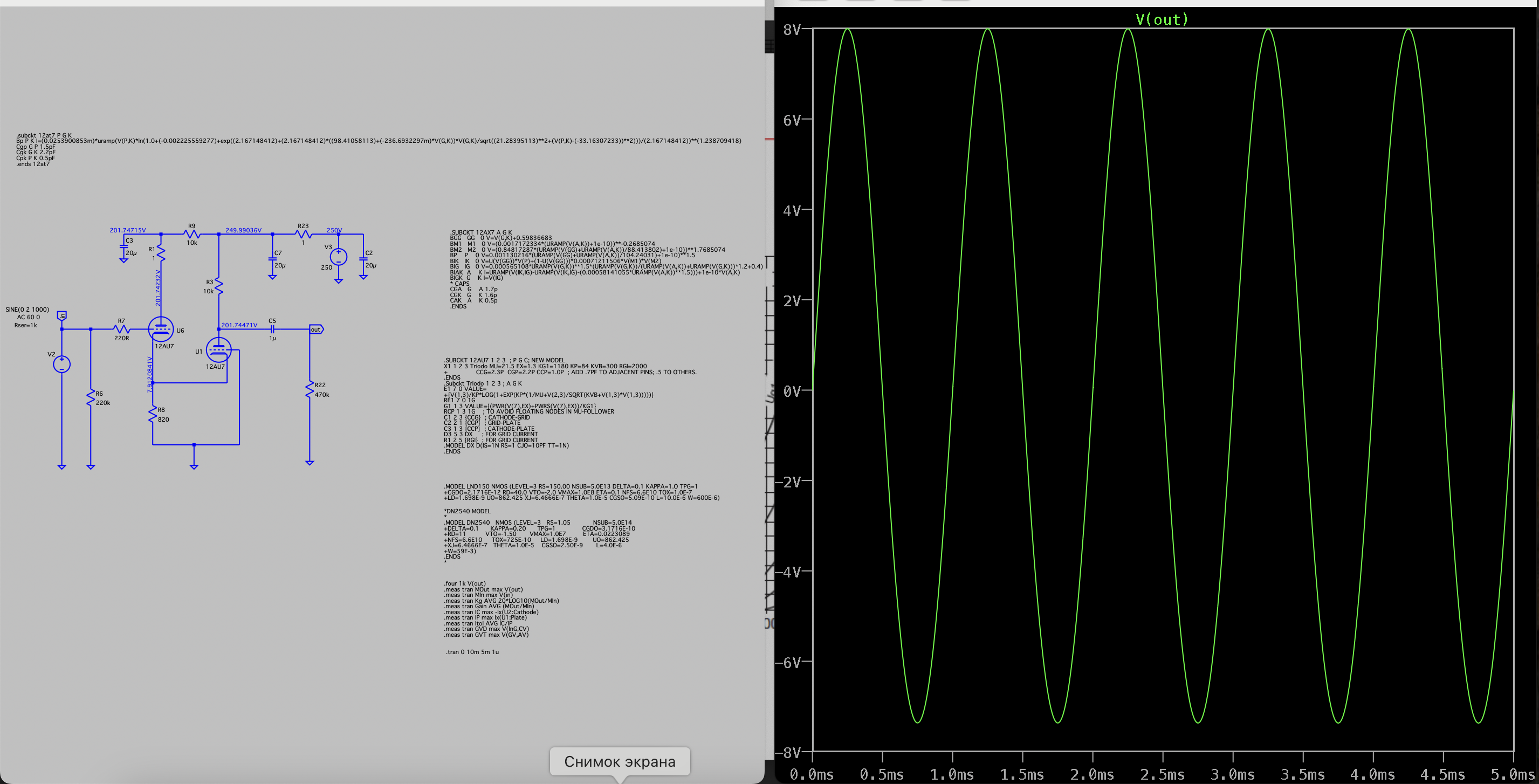
Task: Click the R8 820 cathode resistor
Action: (x=153, y=415)
